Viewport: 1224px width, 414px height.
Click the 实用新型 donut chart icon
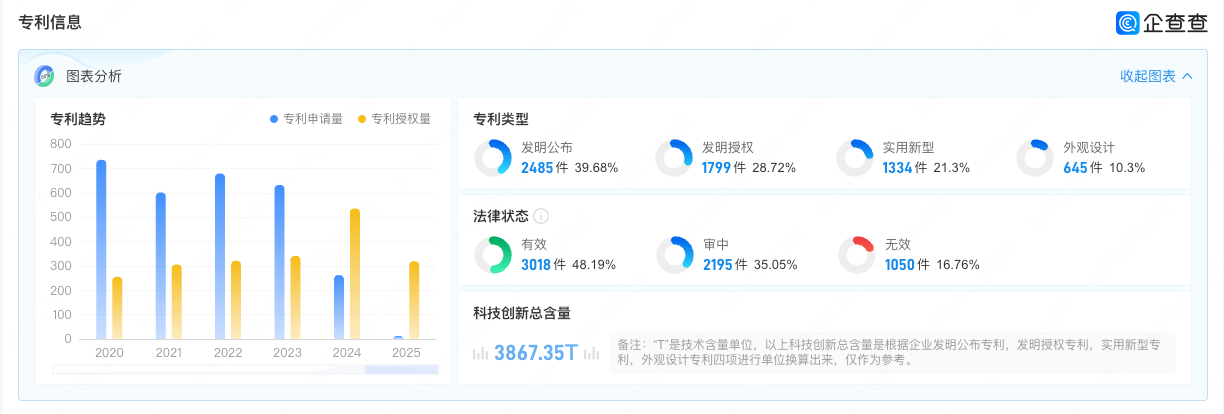(855, 158)
